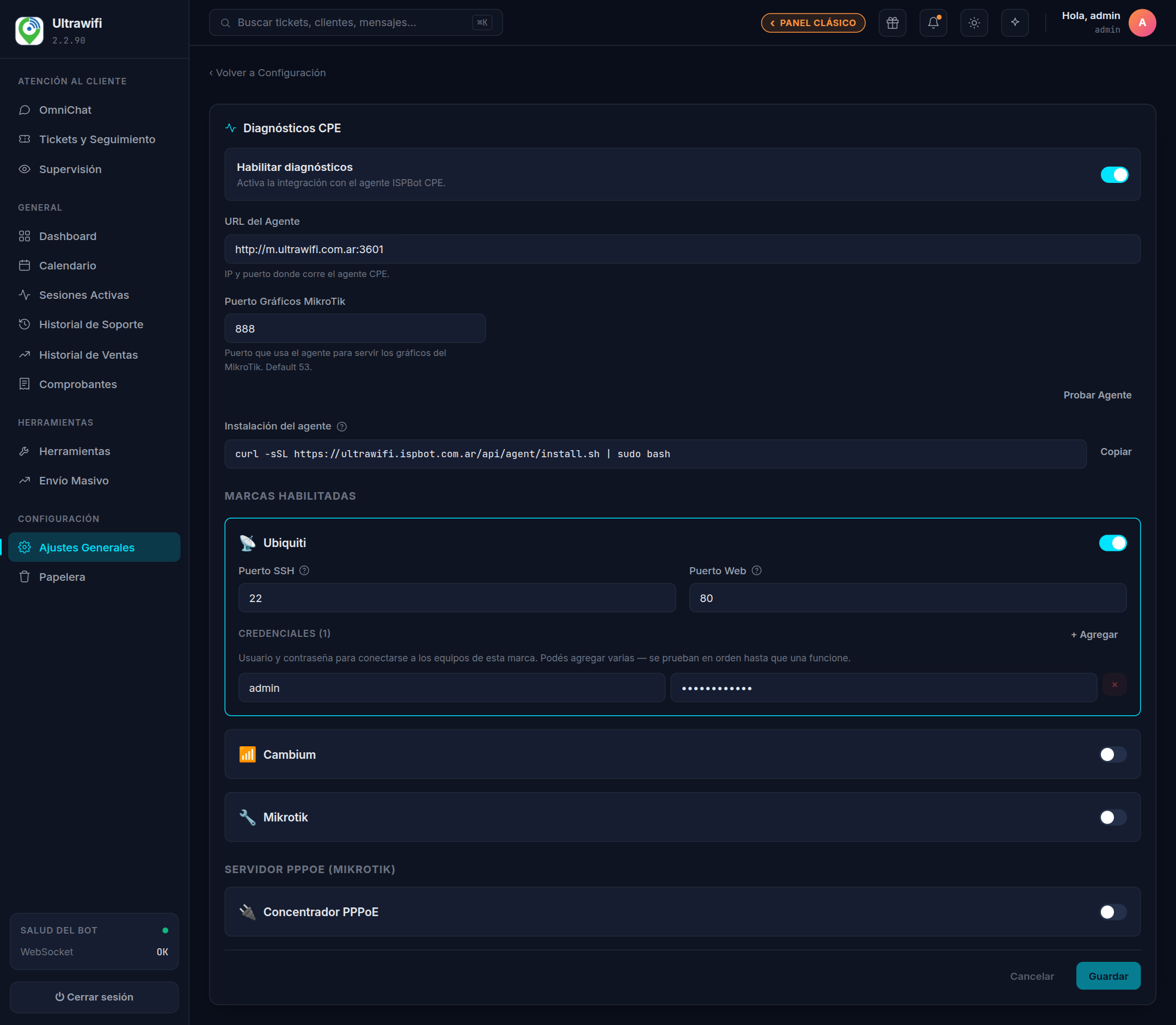Click the Mikrotik wrench icon
Screen dimensions: 1176x1025
pyautogui.click(x=247, y=818)
